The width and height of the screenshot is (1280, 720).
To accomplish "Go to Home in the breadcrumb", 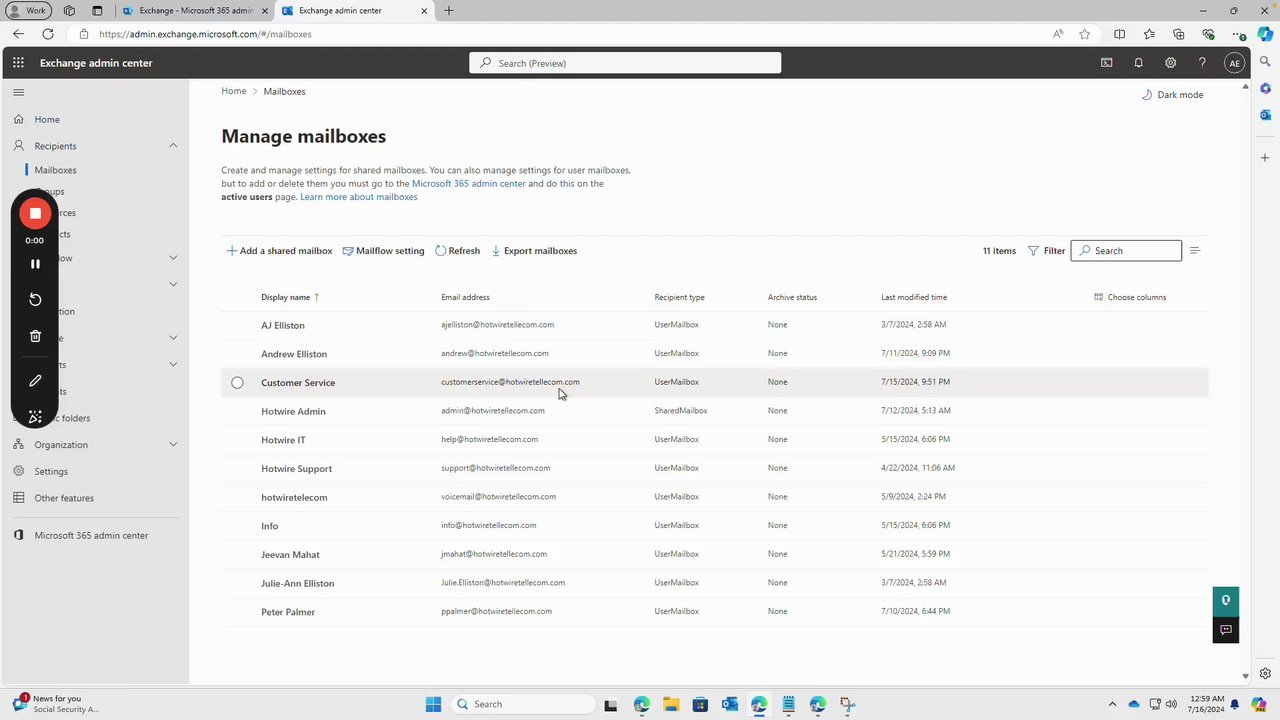I will click(234, 91).
